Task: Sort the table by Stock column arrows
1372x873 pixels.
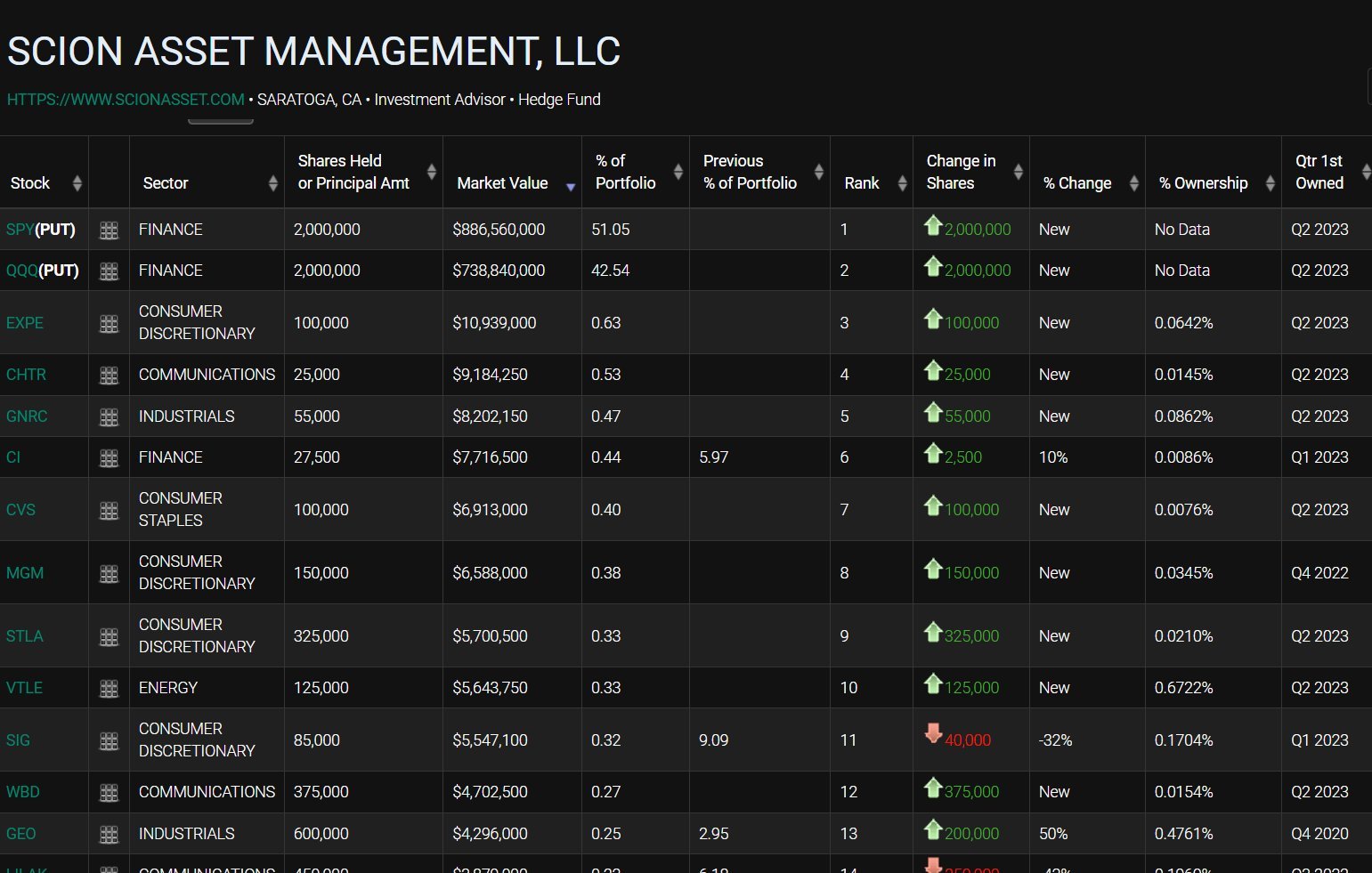Action: (77, 183)
